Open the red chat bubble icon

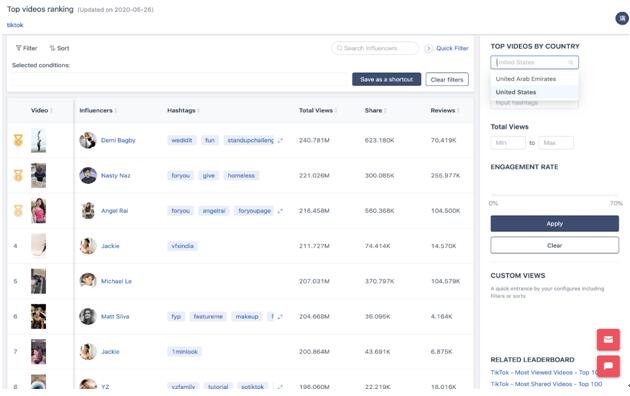(608, 366)
